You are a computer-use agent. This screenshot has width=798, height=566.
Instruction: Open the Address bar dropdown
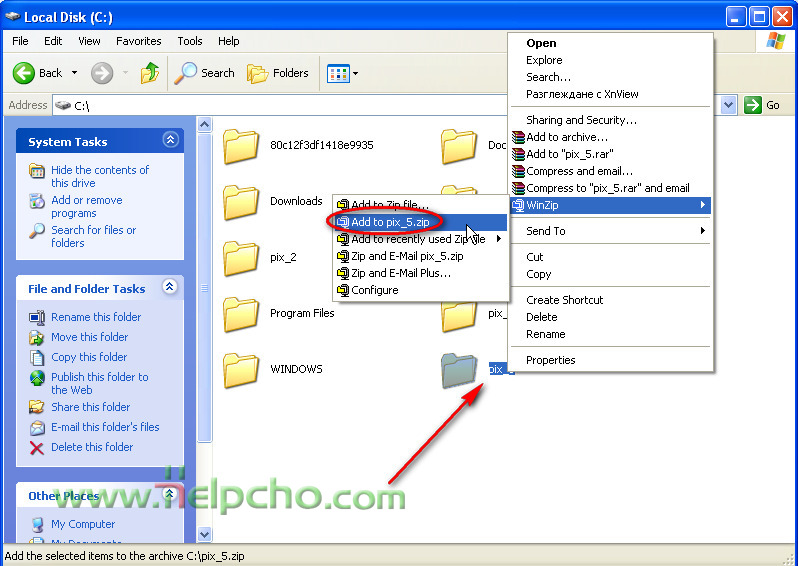728,105
